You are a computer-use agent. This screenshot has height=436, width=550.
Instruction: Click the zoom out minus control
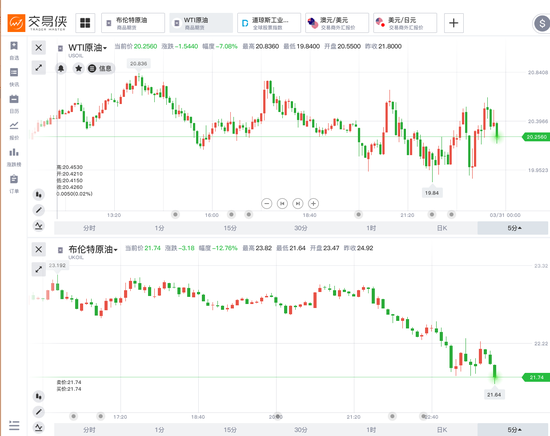[267, 203]
